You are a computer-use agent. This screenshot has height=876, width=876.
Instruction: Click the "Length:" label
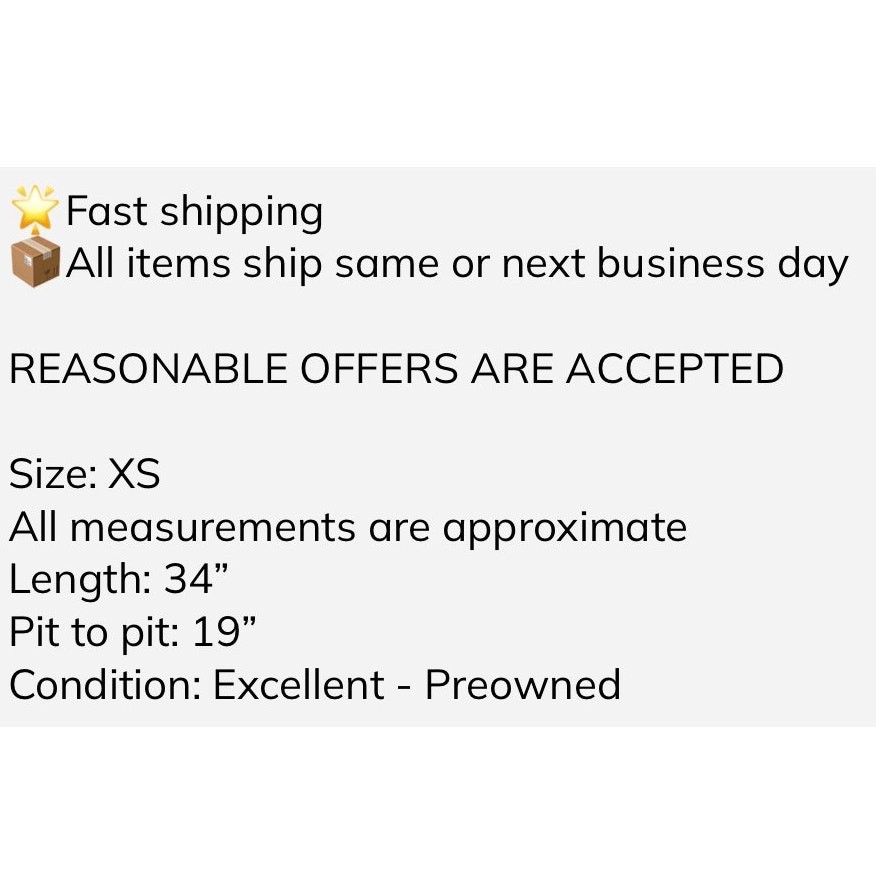pos(78,581)
